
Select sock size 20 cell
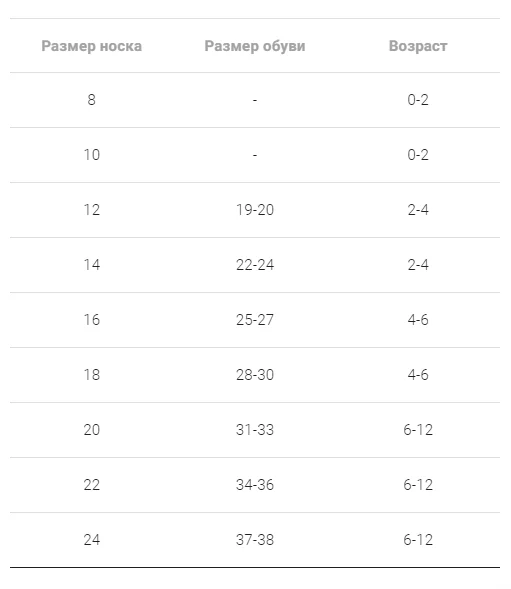92,430
